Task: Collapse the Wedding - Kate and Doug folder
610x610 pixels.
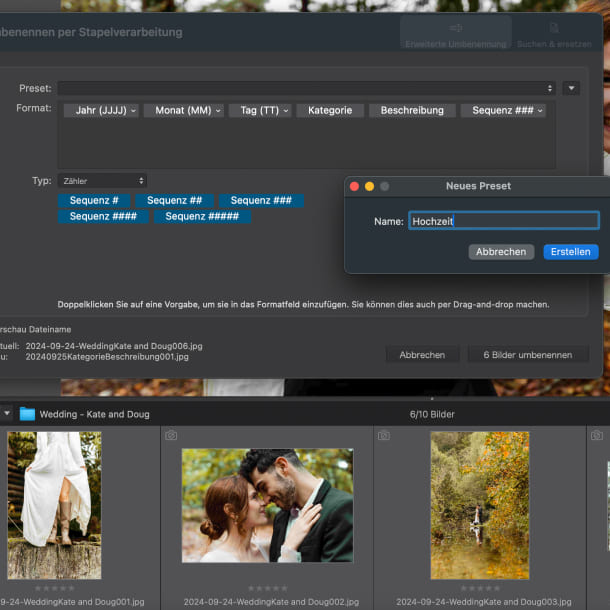Action: pyautogui.click(x=7, y=414)
